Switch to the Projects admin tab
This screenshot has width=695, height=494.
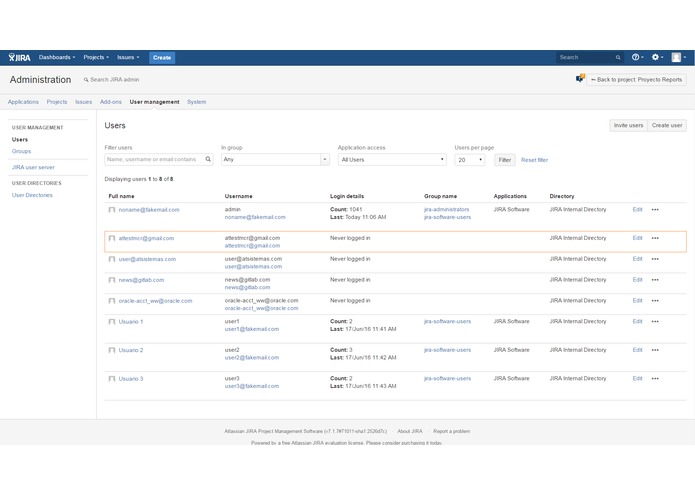(57, 102)
